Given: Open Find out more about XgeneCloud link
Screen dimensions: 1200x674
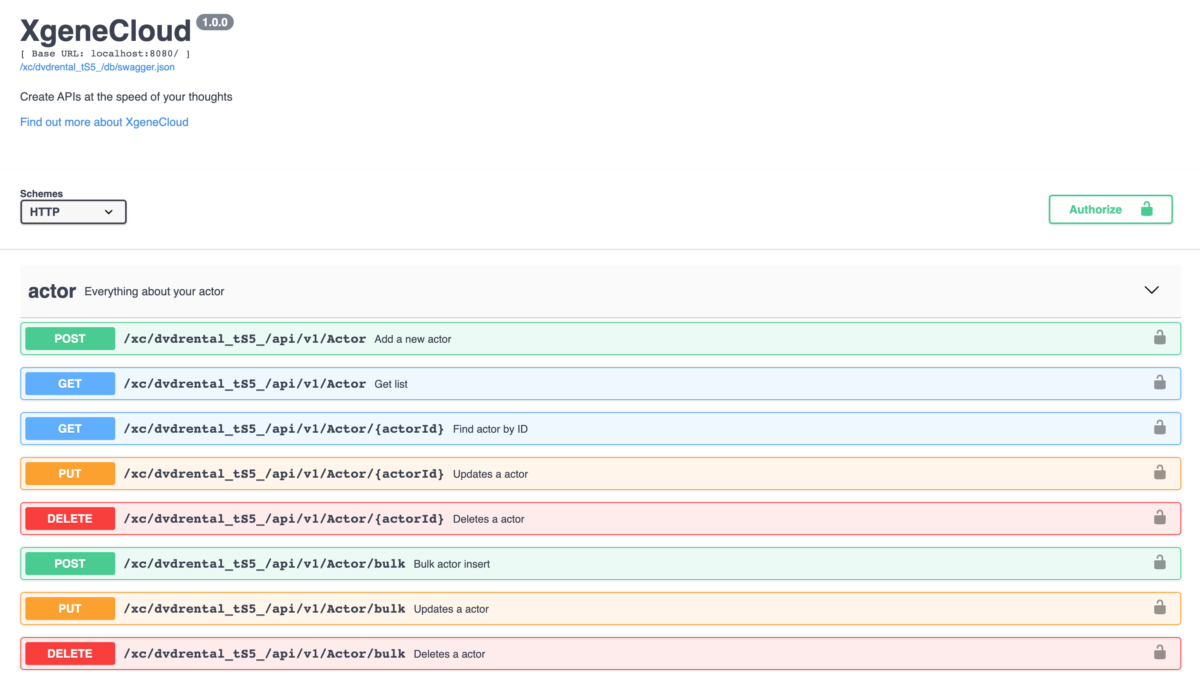Looking at the screenshot, I should 104,122.
